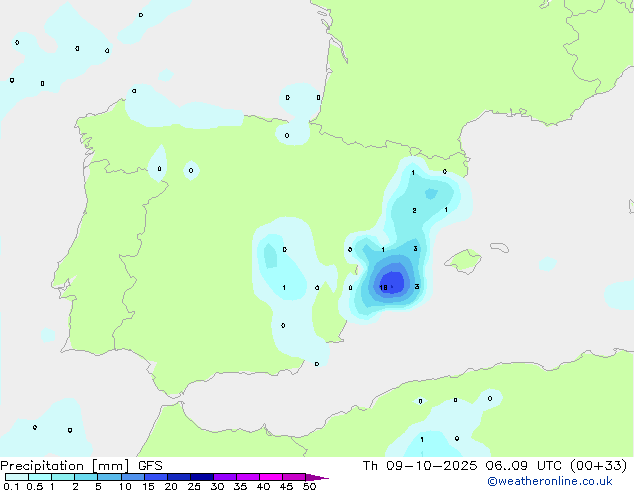Click the '50' legend tick label
The height and width of the screenshot is (490, 634).
pyautogui.click(x=309, y=486)
